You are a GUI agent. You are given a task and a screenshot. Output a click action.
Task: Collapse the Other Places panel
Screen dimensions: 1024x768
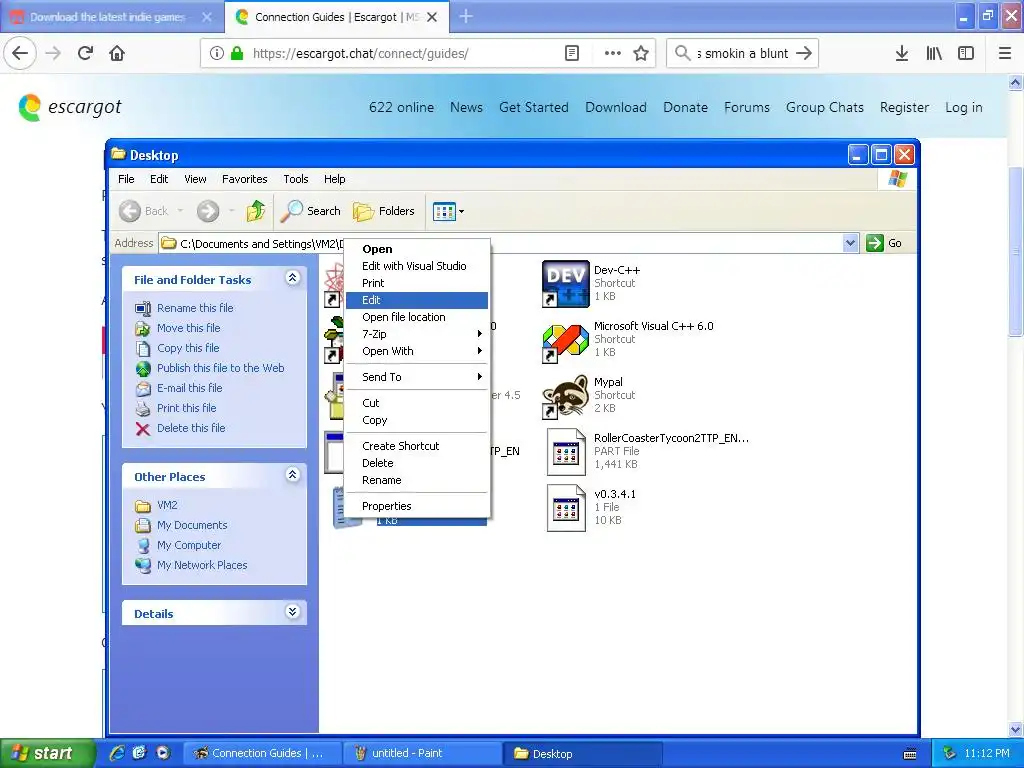tap(293, 475)
